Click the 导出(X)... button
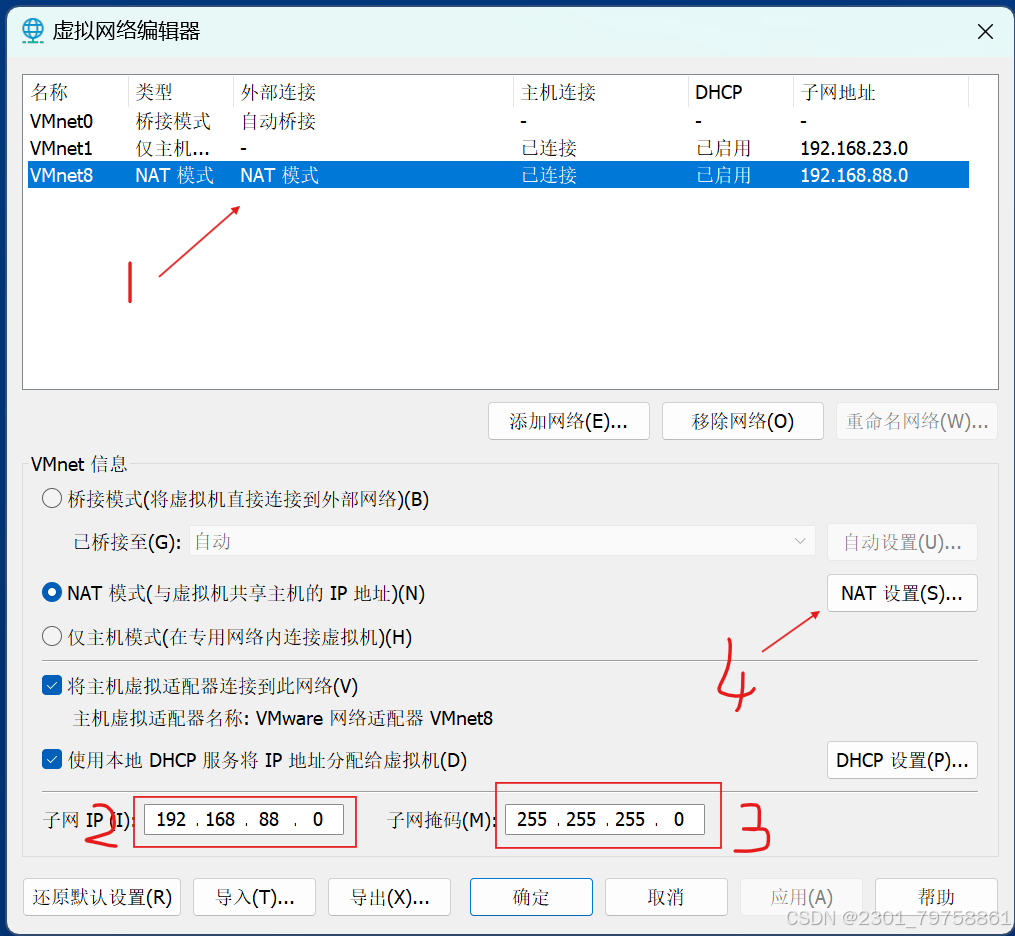Viewport: 1015px width, 936px height. (389, 897)
